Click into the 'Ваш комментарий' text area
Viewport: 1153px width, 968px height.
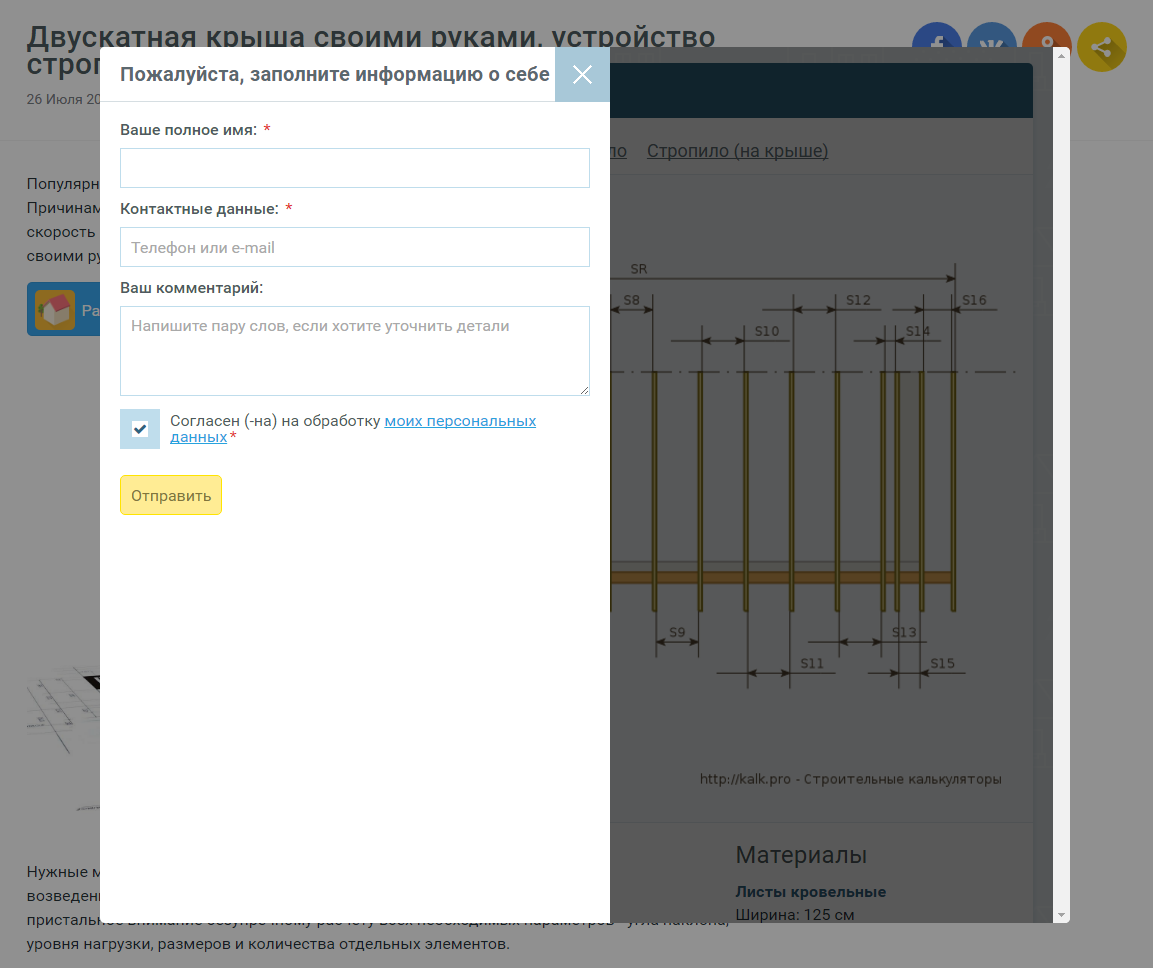point(354,351)
